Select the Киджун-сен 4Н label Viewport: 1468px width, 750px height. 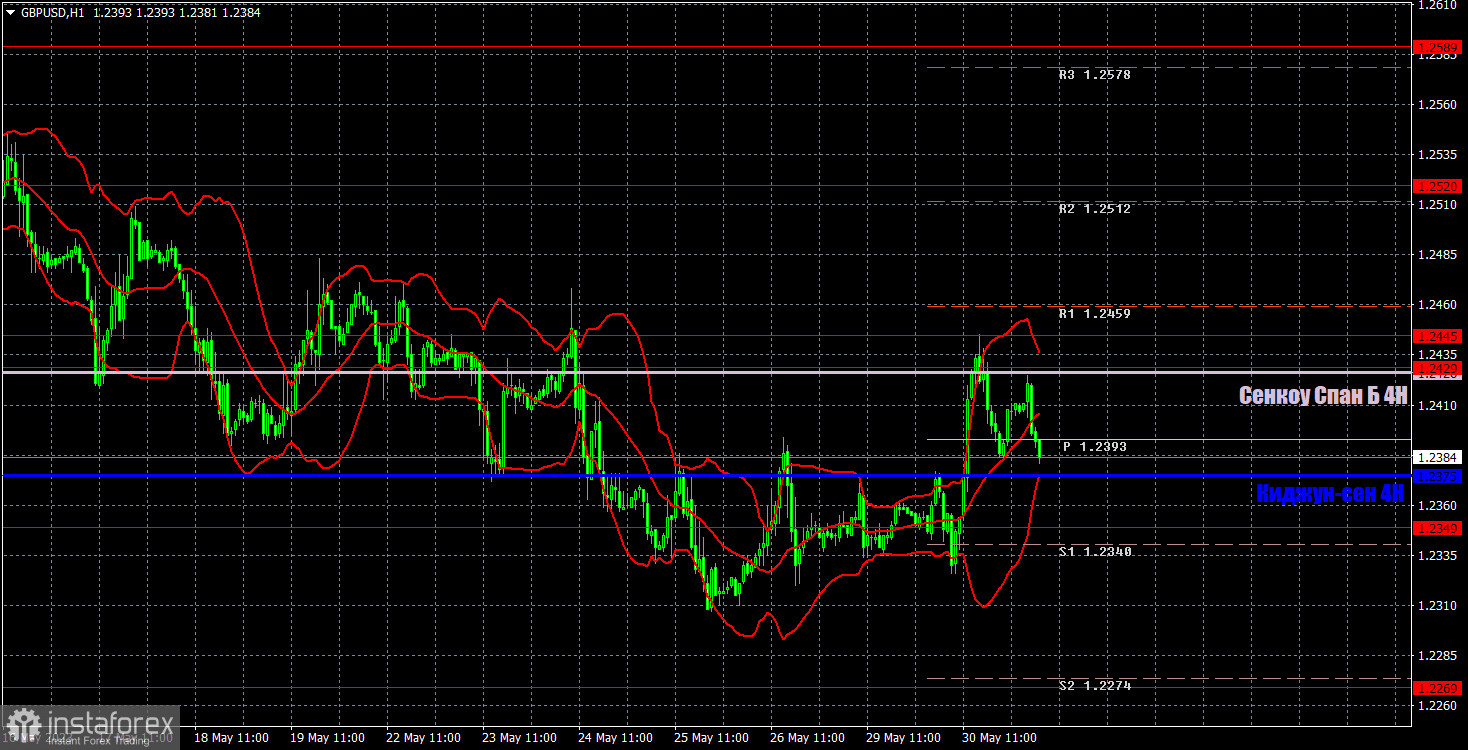tap(1330, 493)
